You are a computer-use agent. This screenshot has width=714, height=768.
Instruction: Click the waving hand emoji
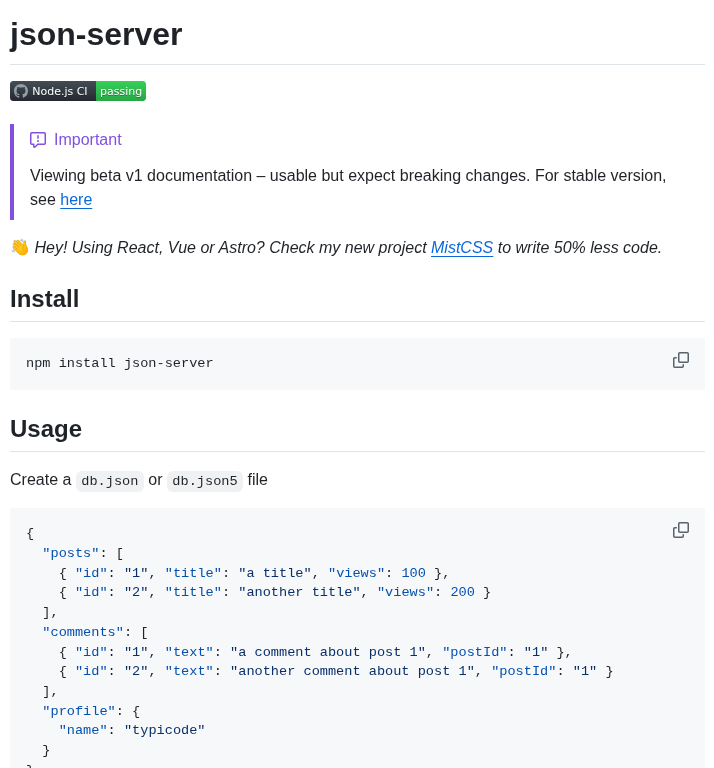[20, 248]
